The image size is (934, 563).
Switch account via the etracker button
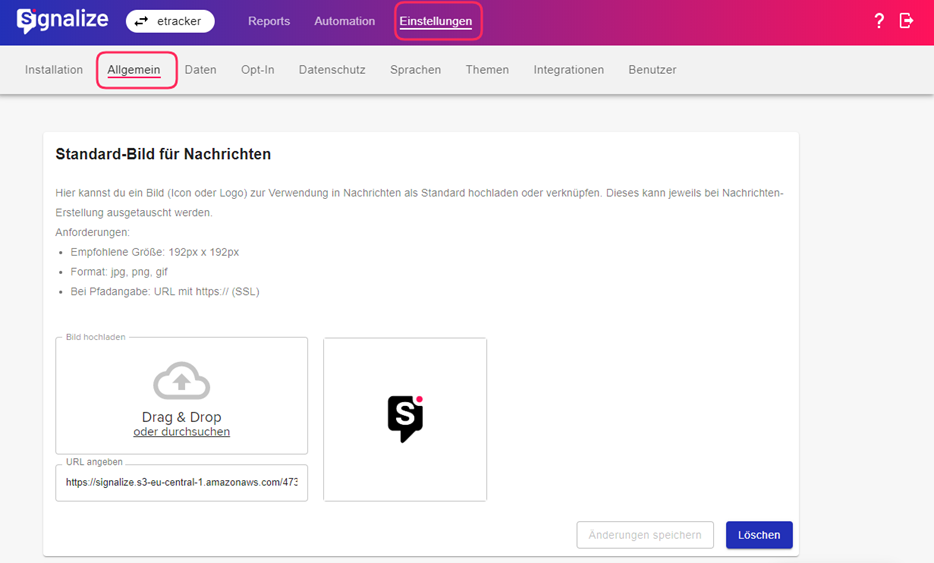pos(170,21)
